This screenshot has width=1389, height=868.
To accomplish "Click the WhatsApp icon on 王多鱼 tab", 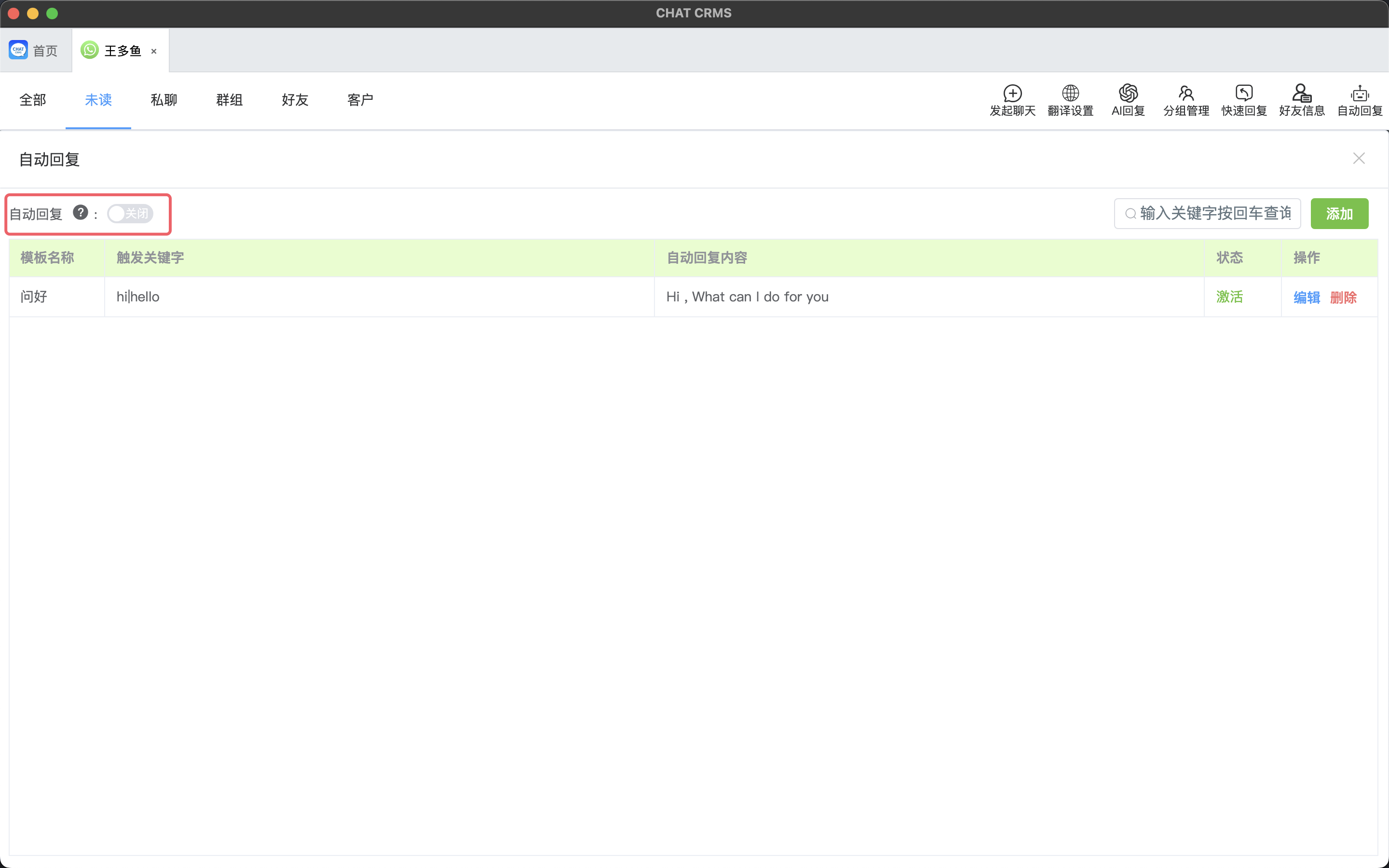I will (x=90, y=50).
